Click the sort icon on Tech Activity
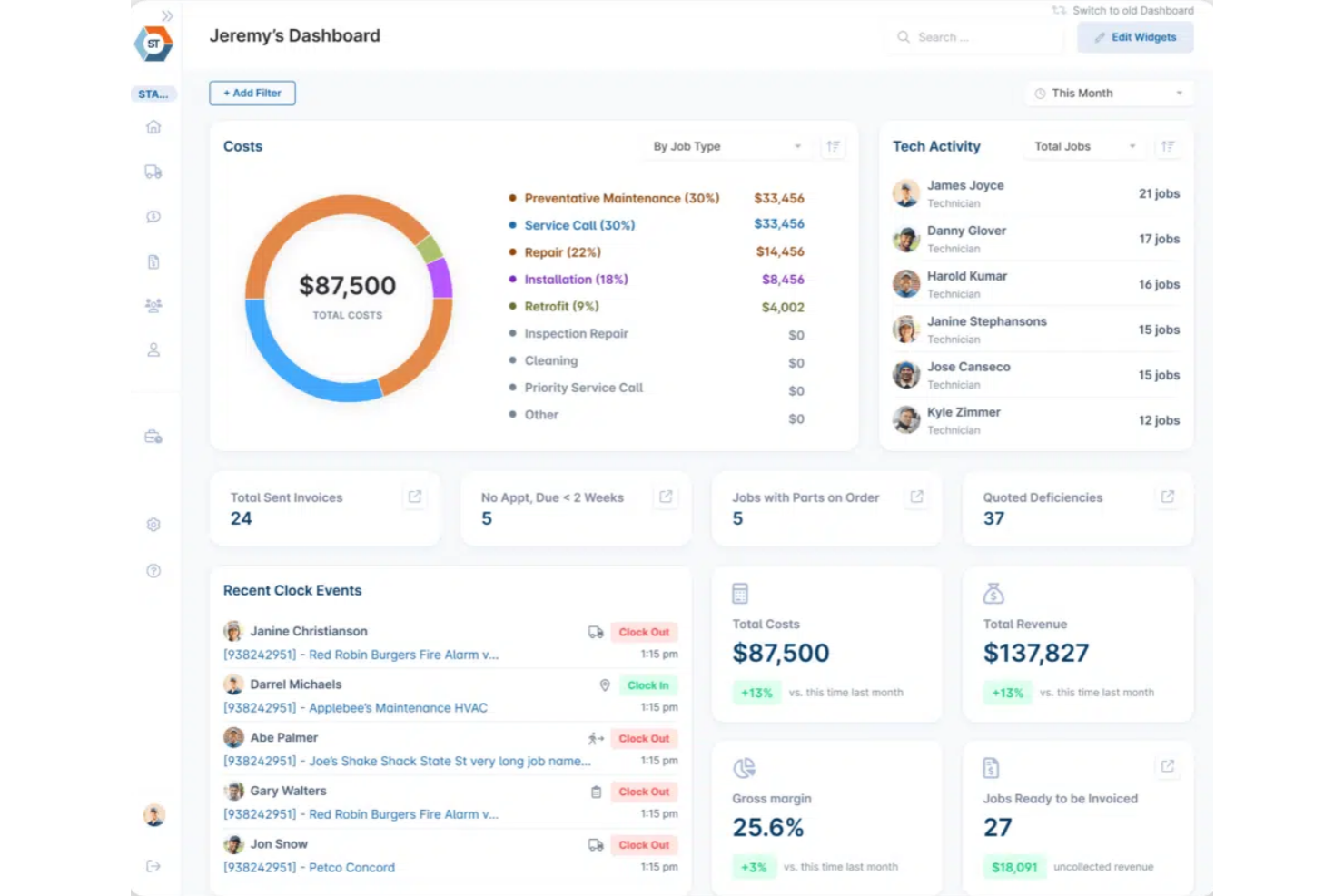This screenshot has height=896, width=1344. coord(1168,146)
